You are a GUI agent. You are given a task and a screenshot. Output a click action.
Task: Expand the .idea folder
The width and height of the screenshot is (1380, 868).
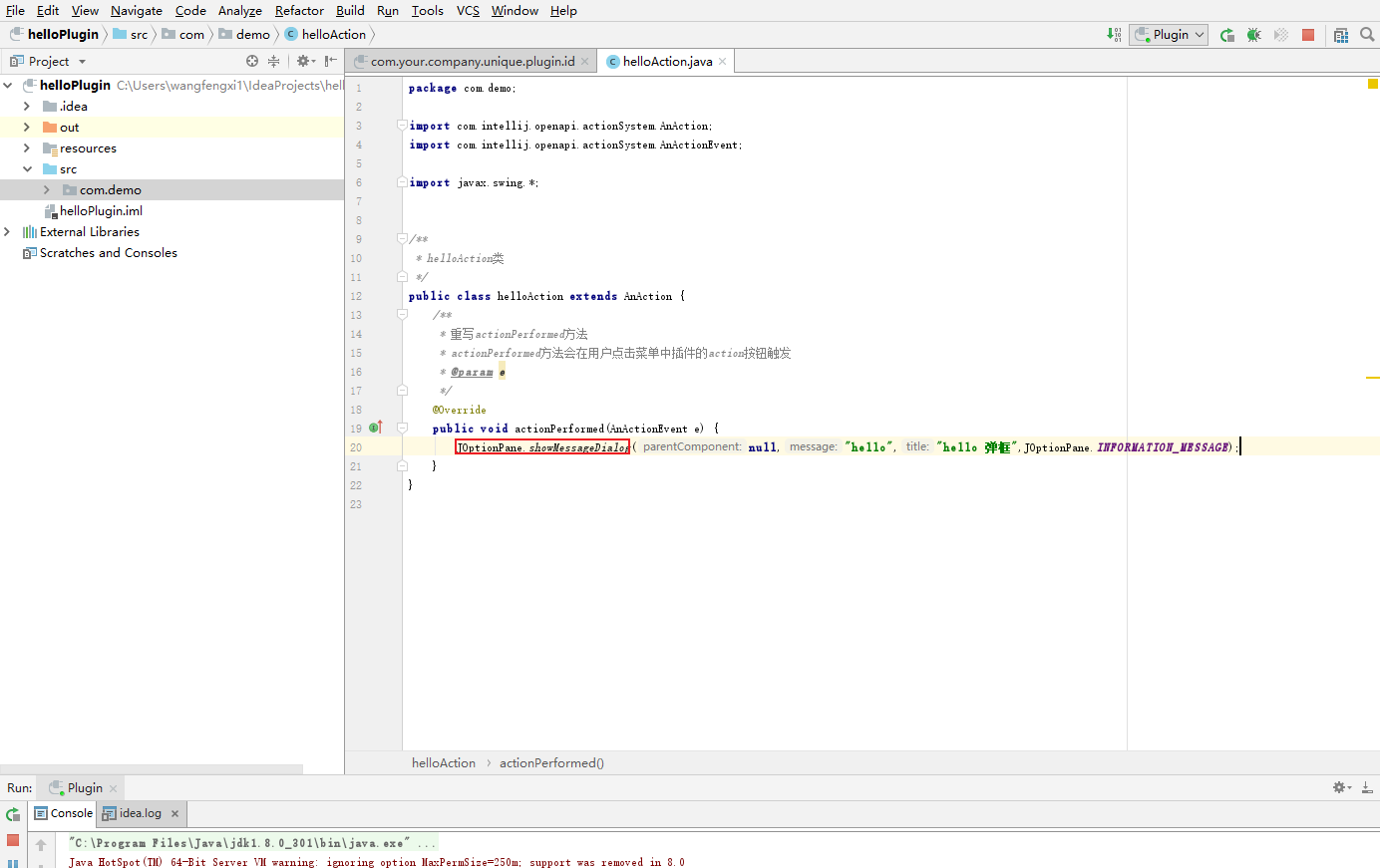pyautogui.click(x=27, y=106)
